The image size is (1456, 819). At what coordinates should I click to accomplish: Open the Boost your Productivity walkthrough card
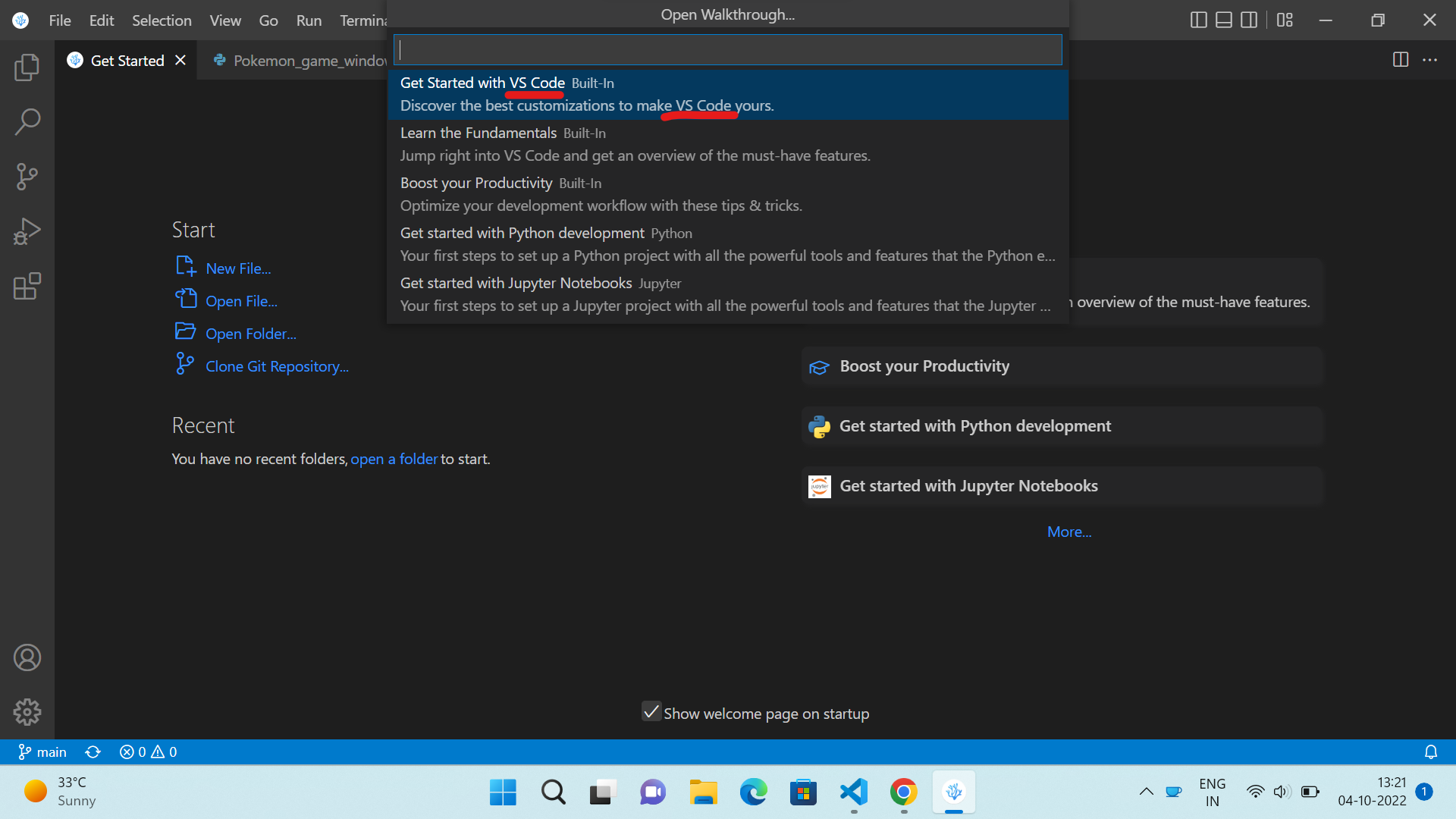pyautogui.click(x=1062, y=366)
